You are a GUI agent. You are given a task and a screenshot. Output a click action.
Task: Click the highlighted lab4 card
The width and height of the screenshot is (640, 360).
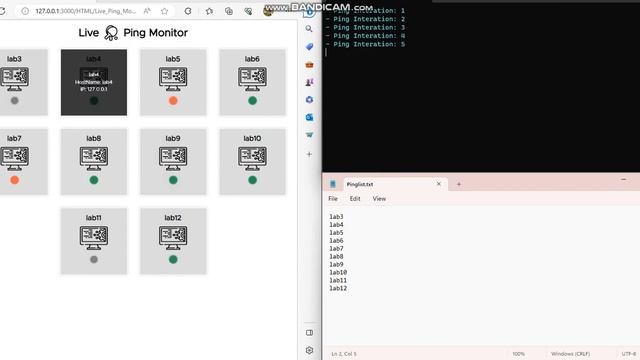point(94,82)
